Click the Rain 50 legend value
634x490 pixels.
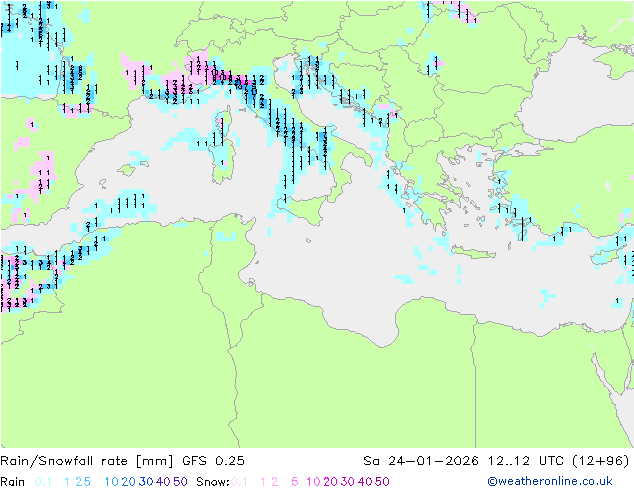[x=180, y=482]
